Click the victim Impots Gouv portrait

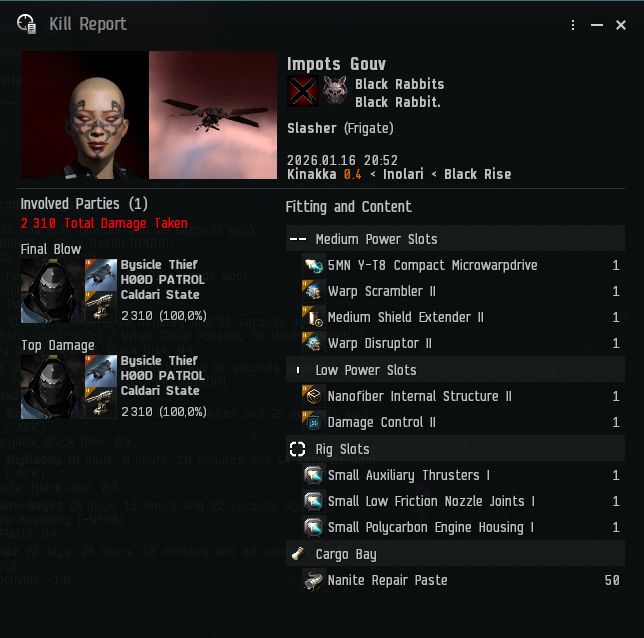click(85, 115)
